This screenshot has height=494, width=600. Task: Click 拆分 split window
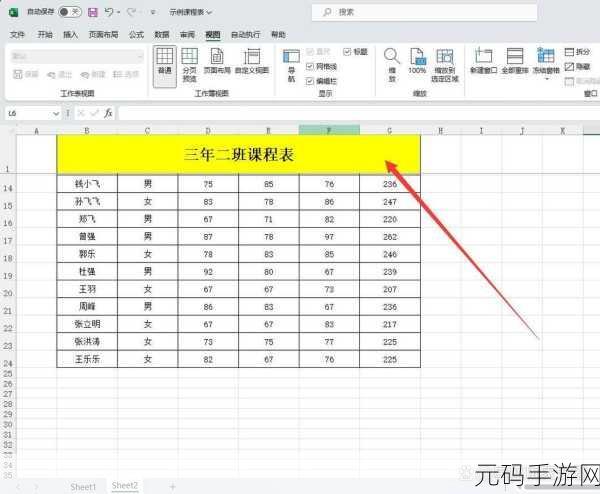pyautogui.click(x=577, y=52)
